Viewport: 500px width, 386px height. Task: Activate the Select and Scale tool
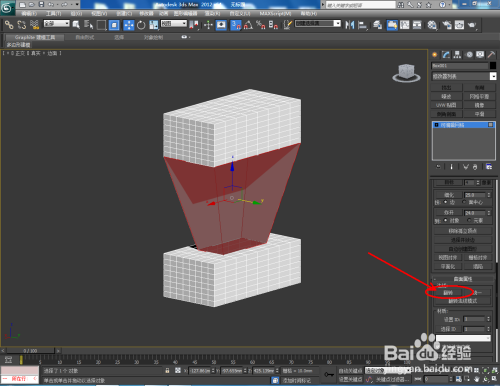click(x=154, y=25)
